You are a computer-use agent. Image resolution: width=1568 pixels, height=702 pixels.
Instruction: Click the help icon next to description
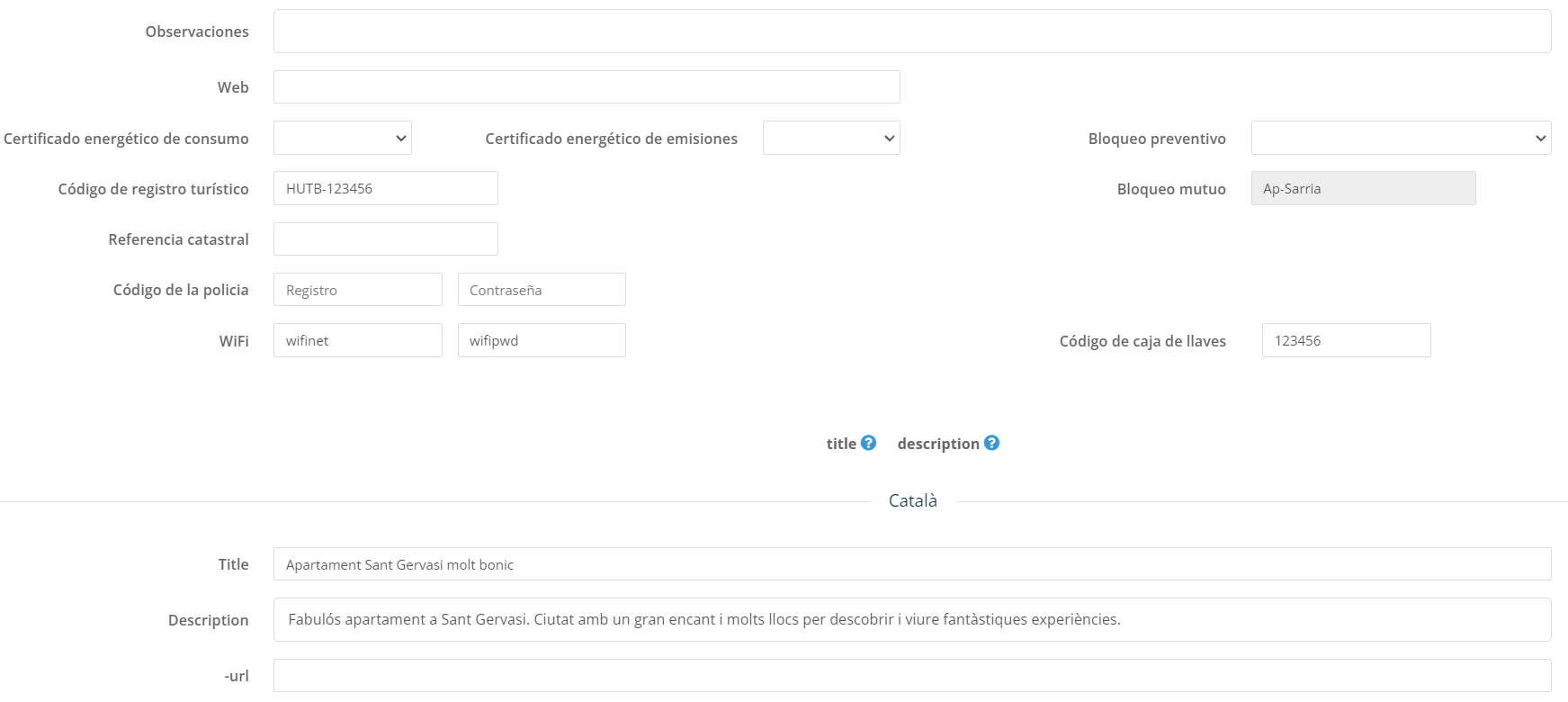tap(991, 443)
